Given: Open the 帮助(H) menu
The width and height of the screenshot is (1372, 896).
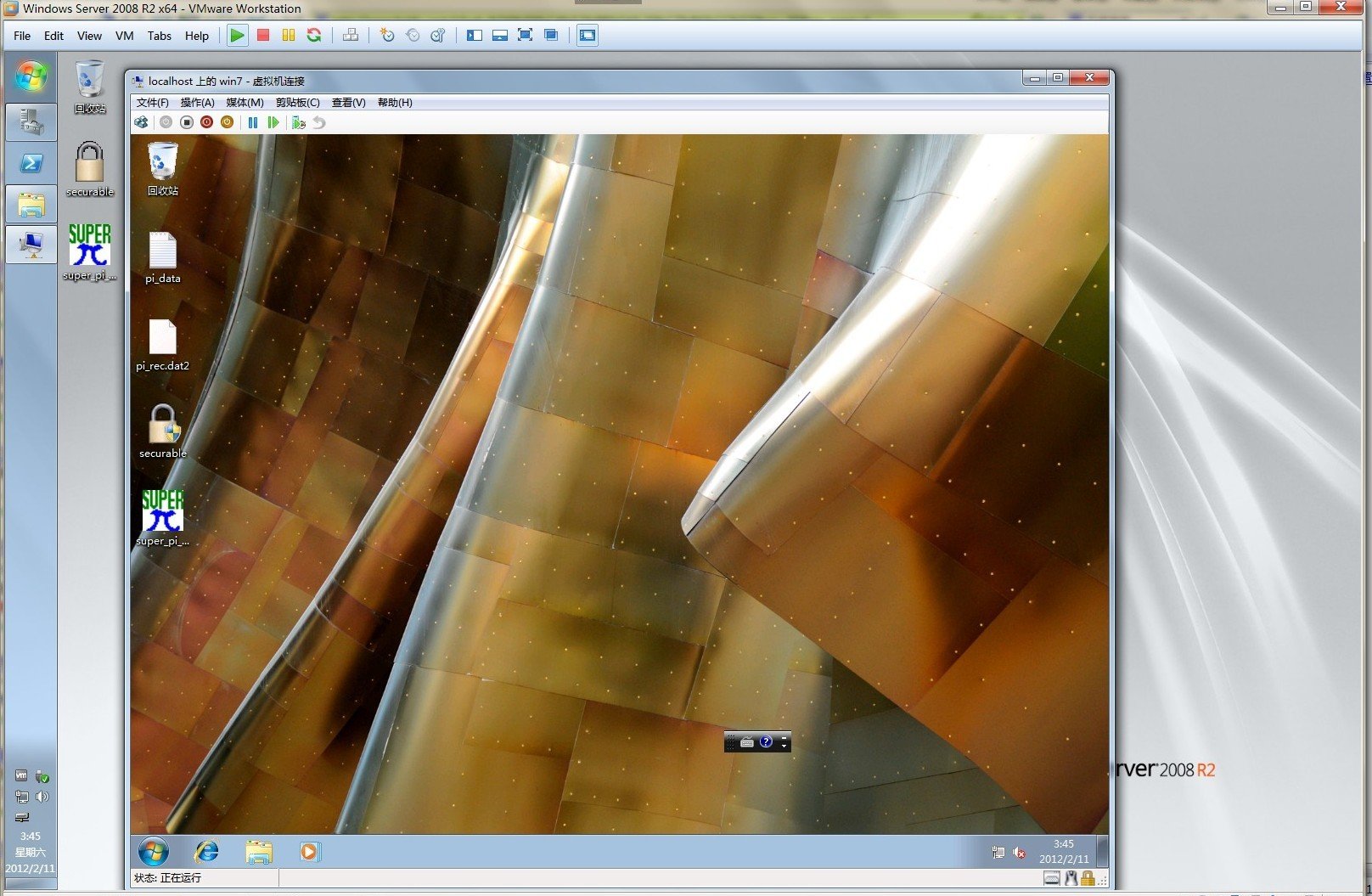Looking at the screenshot, I should pyautogui.click(x=395, y=103).
